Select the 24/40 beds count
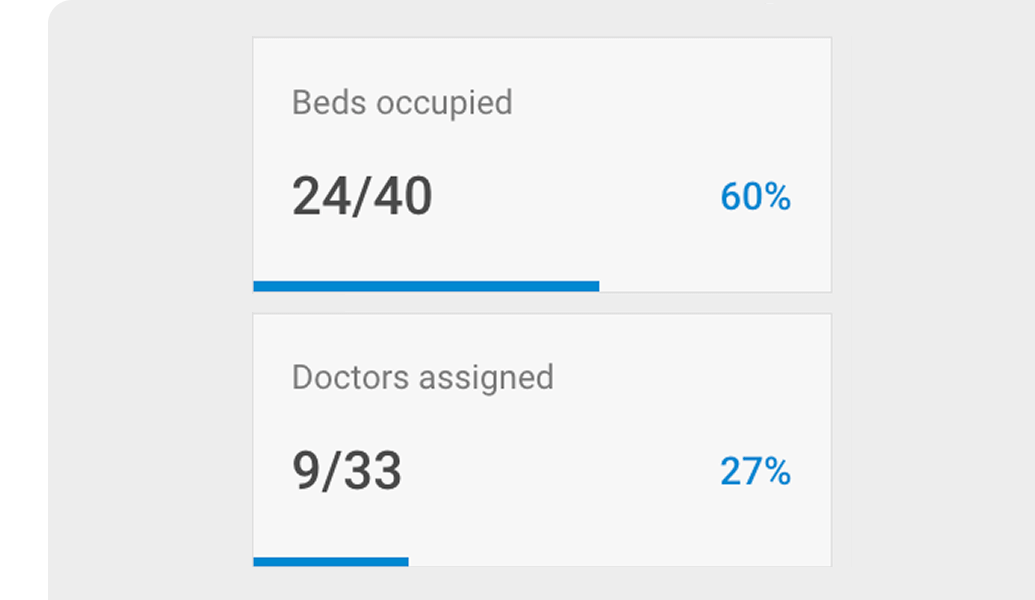This screenshot has width=1035, height=600. (362, 196)
